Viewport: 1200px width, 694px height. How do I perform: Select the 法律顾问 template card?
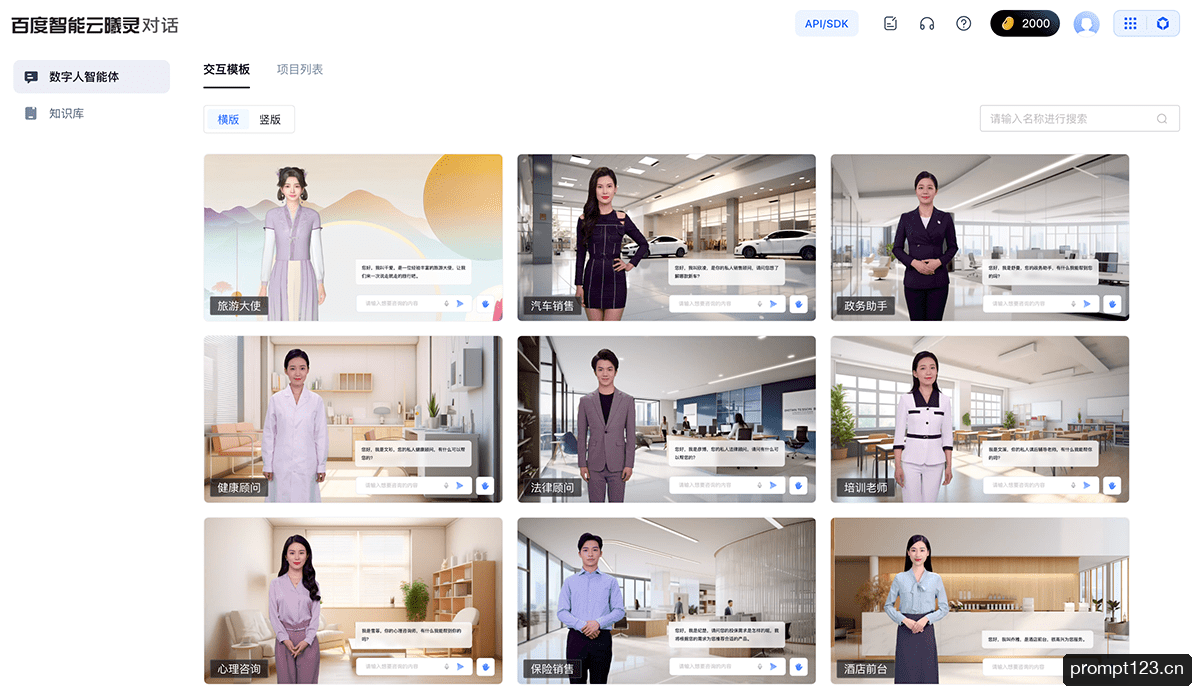[x=666, y=419]
